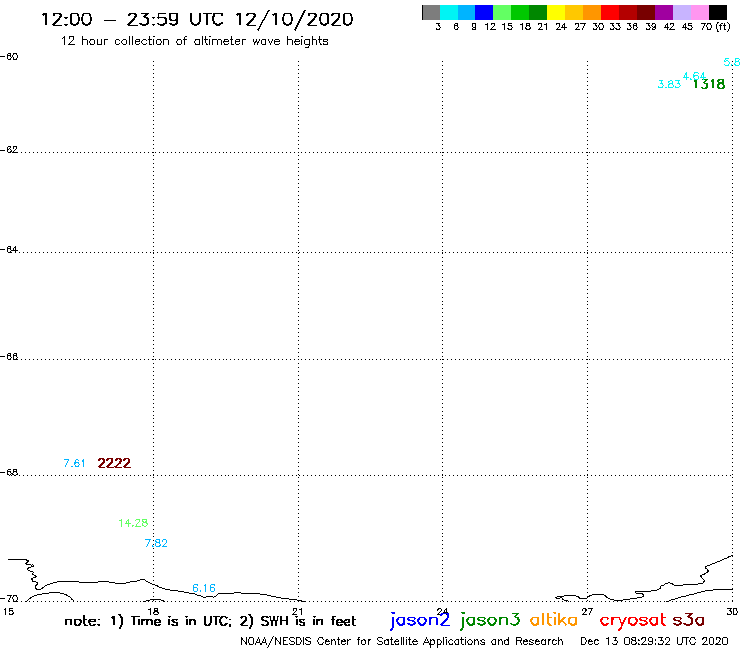Click the jason3 time label 1318

[x=709, y=84]
